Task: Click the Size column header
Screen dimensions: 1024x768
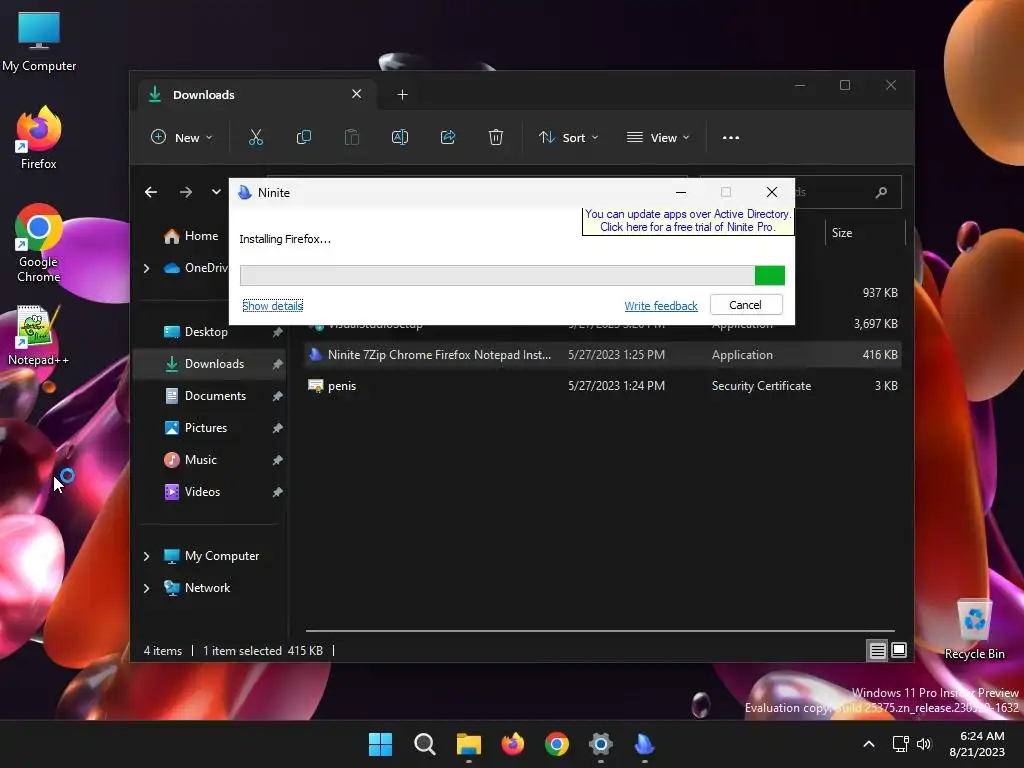Action: (x=864, y=233)
